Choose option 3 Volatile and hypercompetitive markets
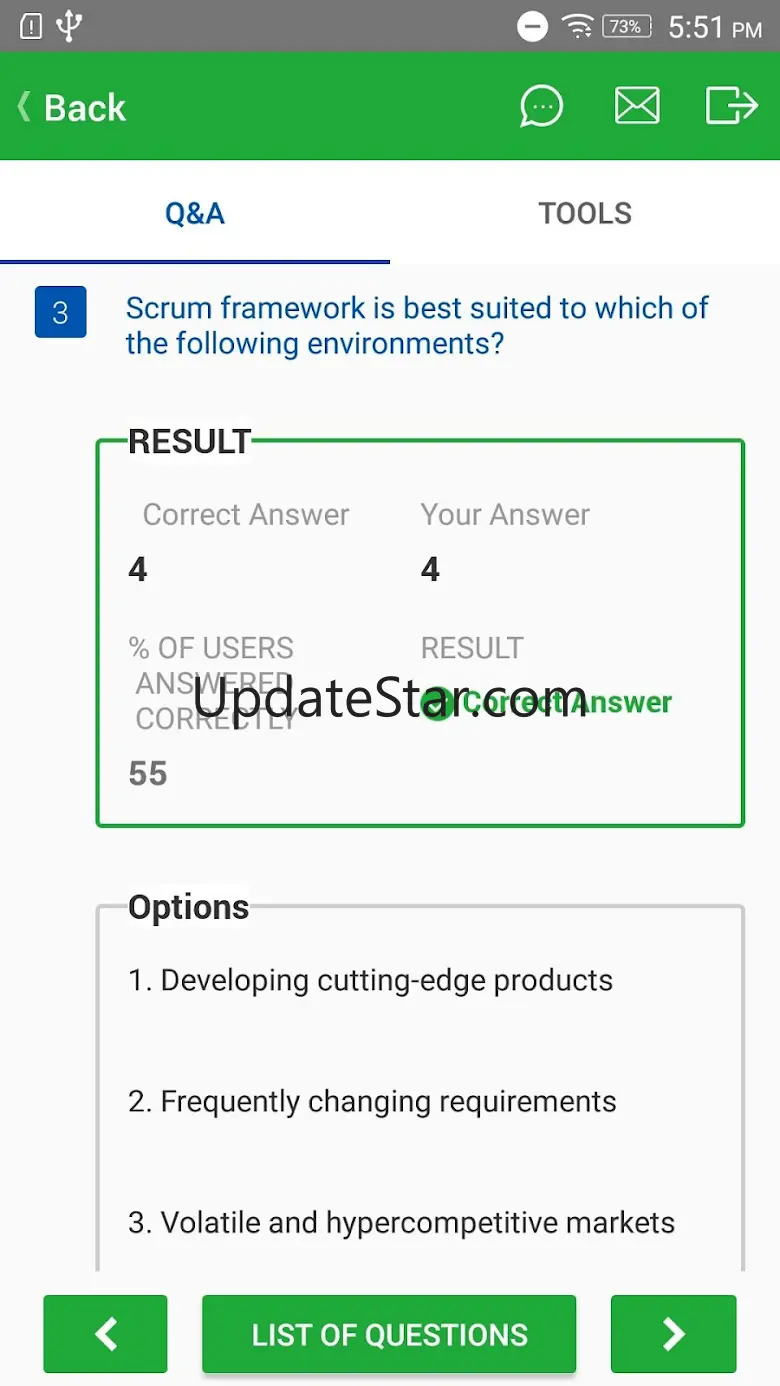 click(x=401, y=1222)
